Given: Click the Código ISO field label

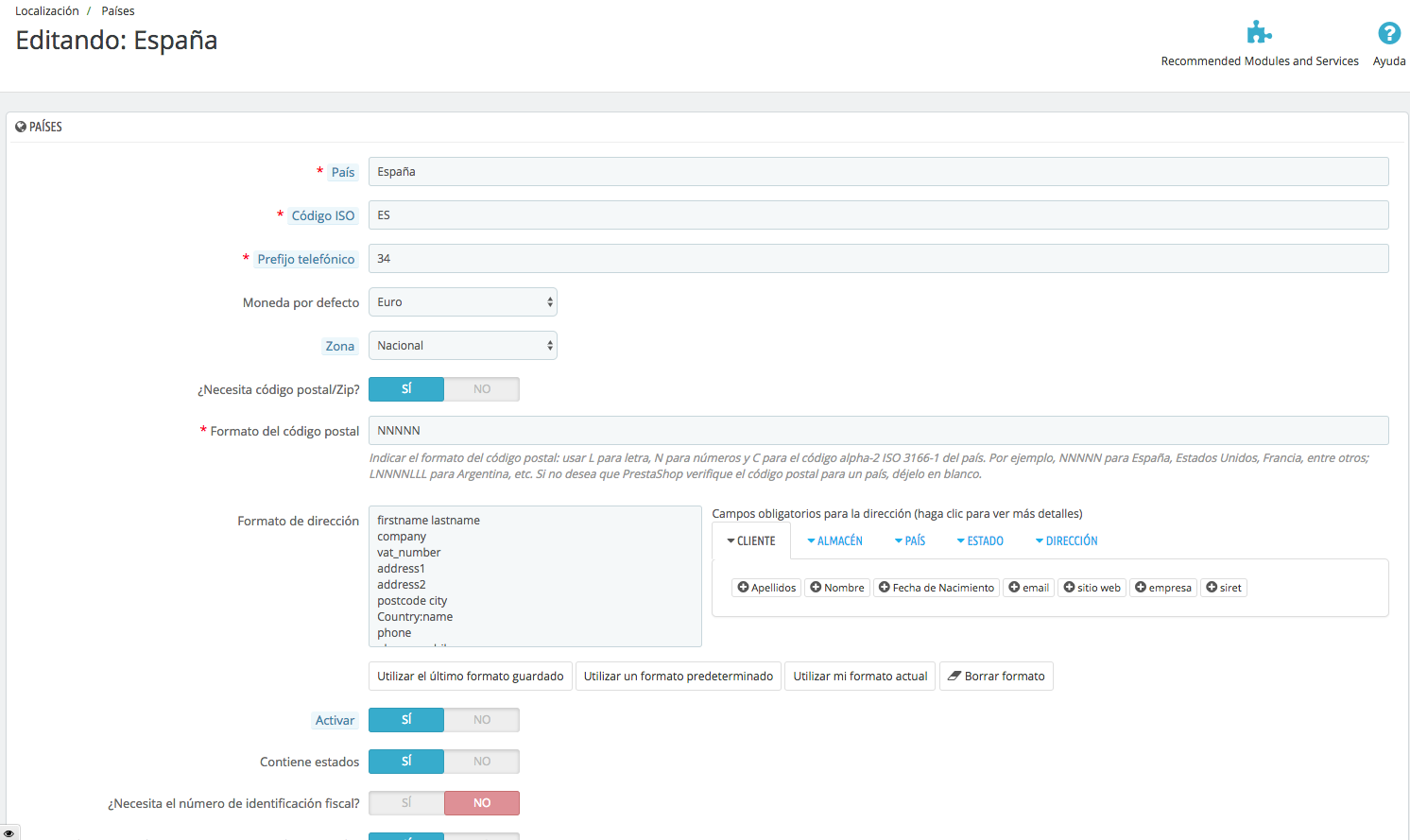Looking at the screenshot, I should coord(323,215).
